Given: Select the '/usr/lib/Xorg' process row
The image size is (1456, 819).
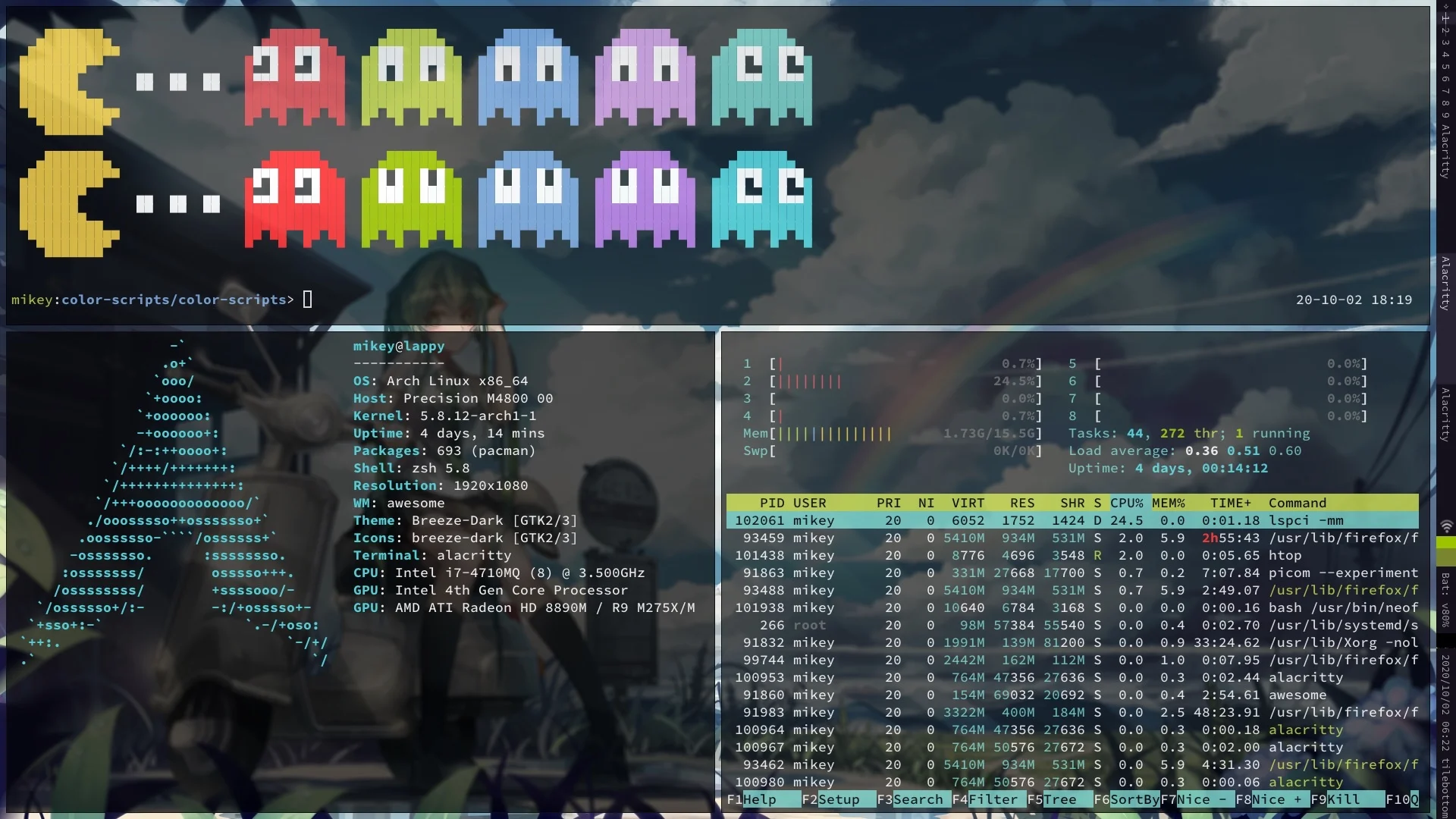Looking at the screenshot, I should click(x=1072, y=642).
